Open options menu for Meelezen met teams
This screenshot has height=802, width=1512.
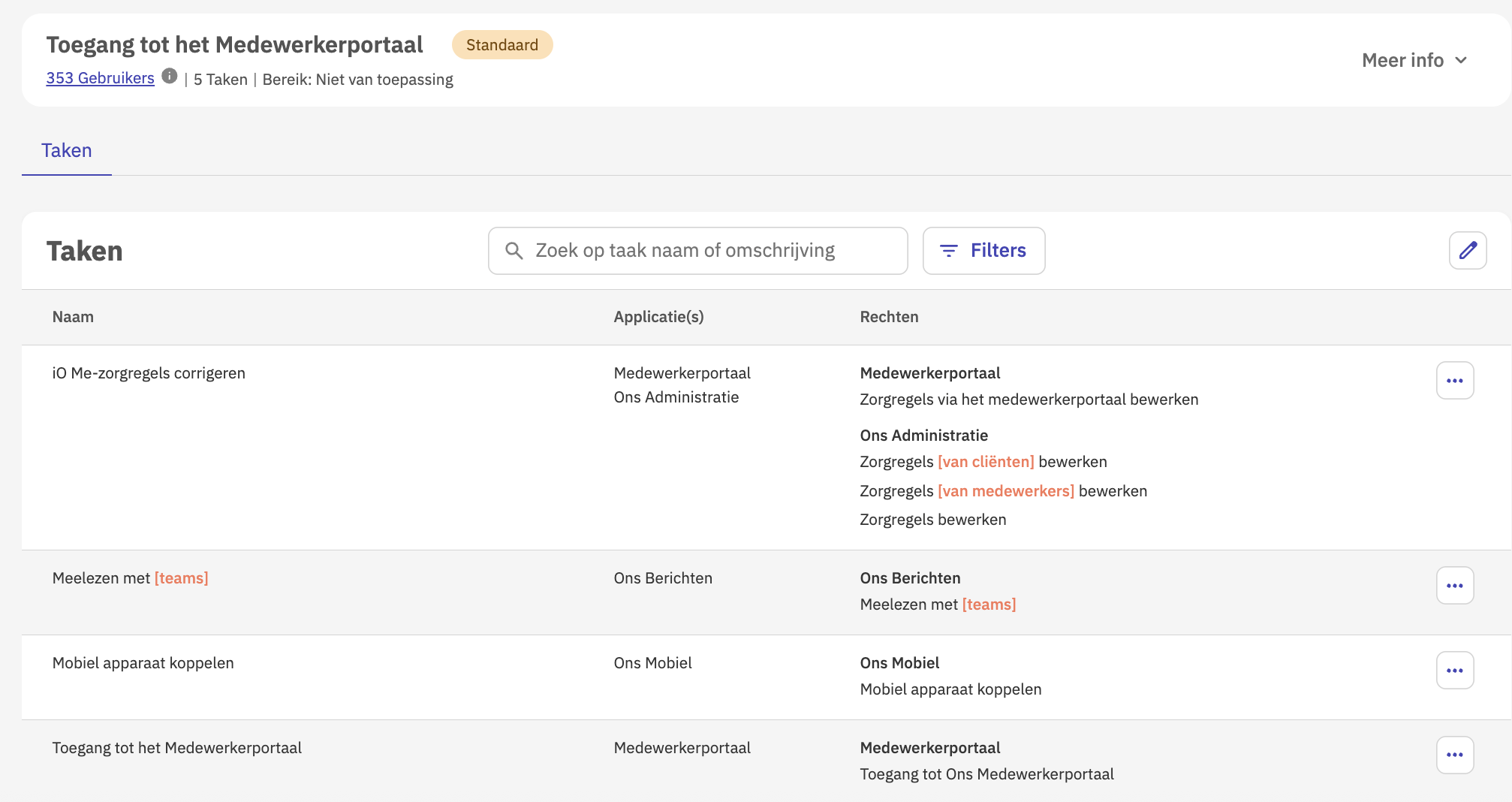pyautogui.click(x=1455, y=586)
